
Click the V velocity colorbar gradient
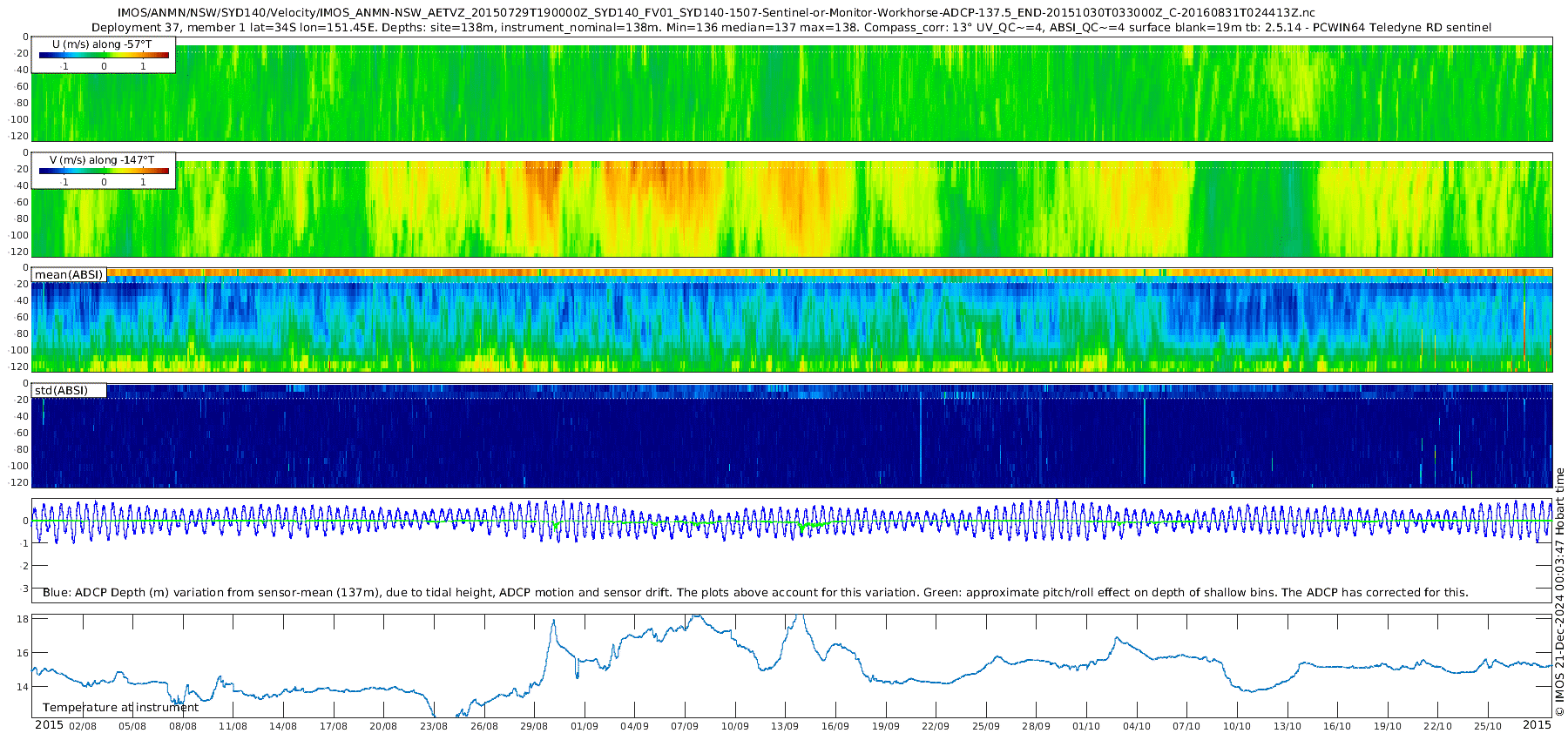tap(104, 171)
